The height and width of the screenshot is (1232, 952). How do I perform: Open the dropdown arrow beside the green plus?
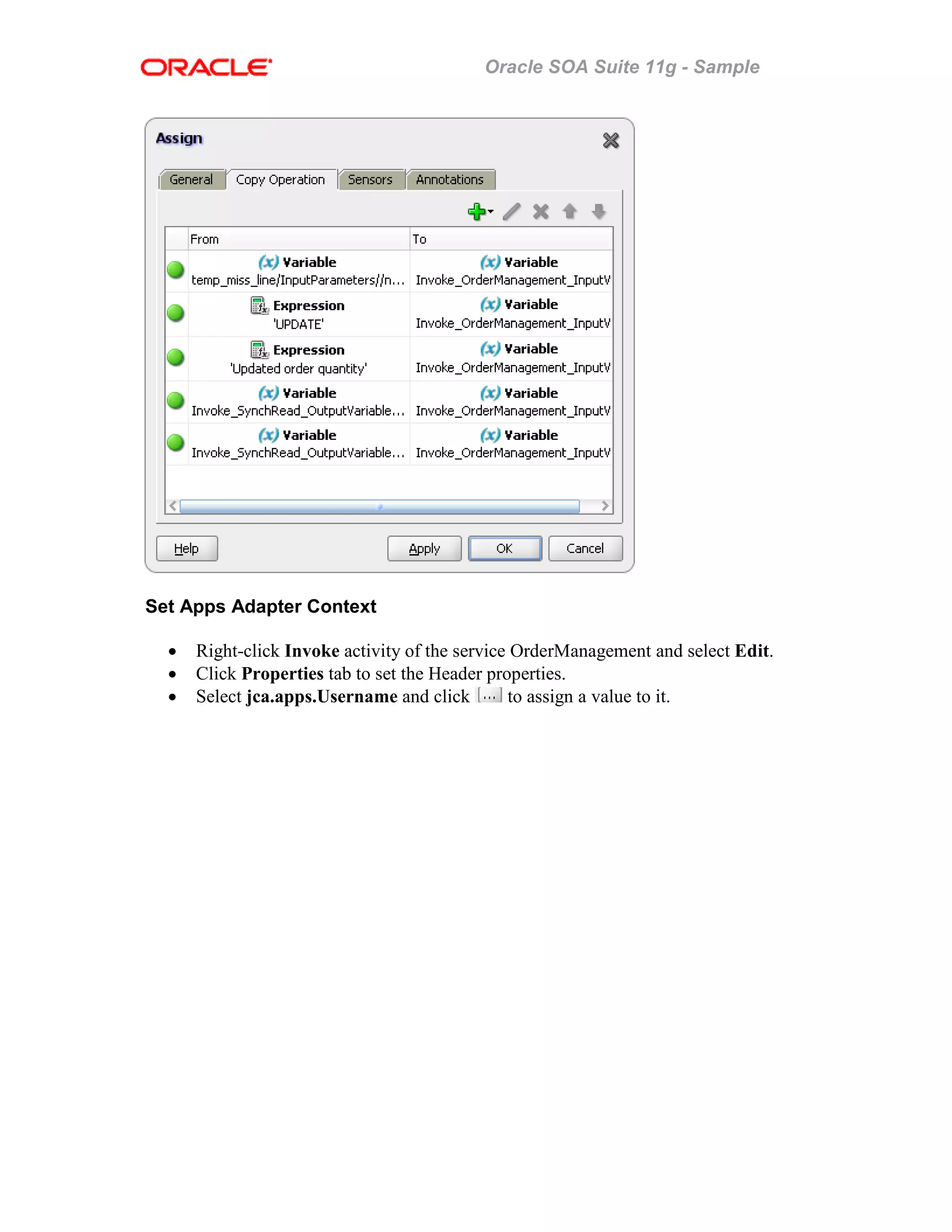(491, 212)
